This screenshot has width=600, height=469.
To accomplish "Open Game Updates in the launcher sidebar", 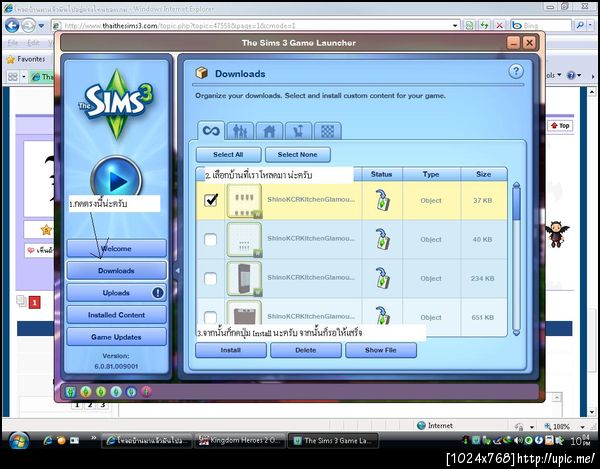I will click(117, 337).
